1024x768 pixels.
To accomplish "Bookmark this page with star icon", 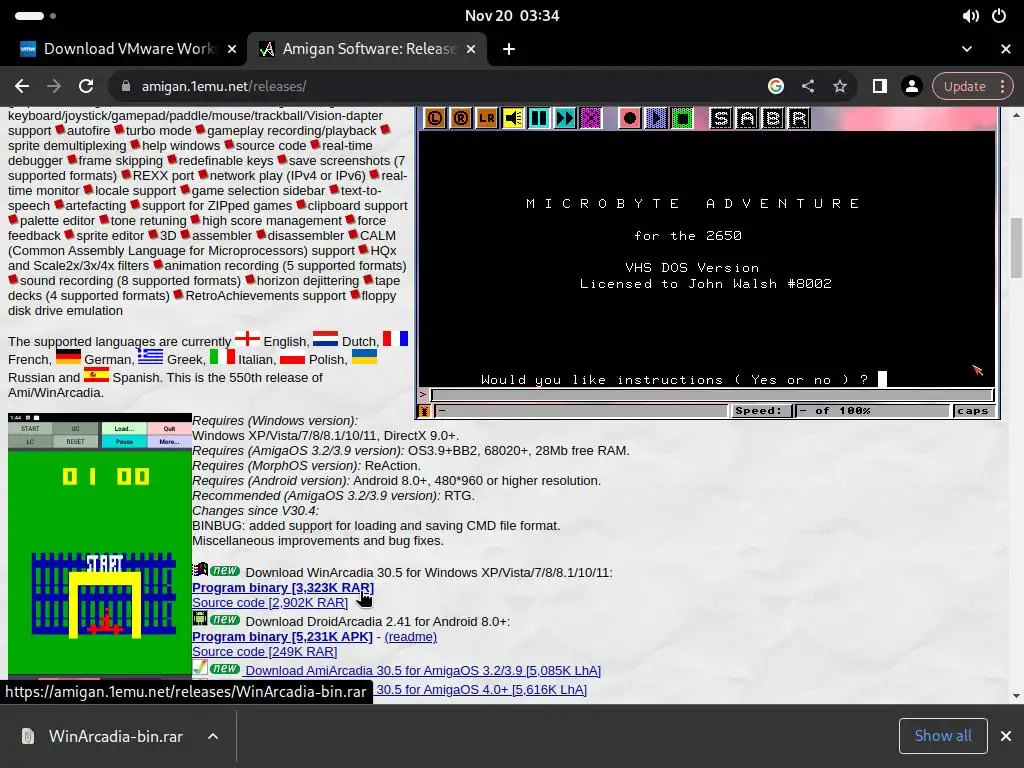I will pos(840,86).
